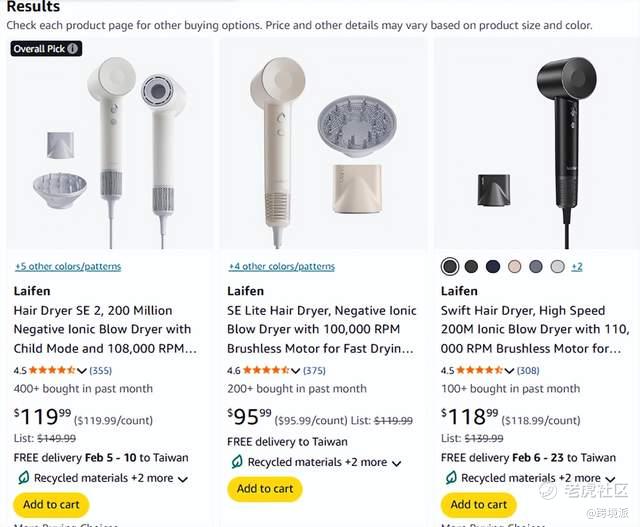Select the light silver color swatch
Screen dimensions: 640x527
click(x=557, y=267)
